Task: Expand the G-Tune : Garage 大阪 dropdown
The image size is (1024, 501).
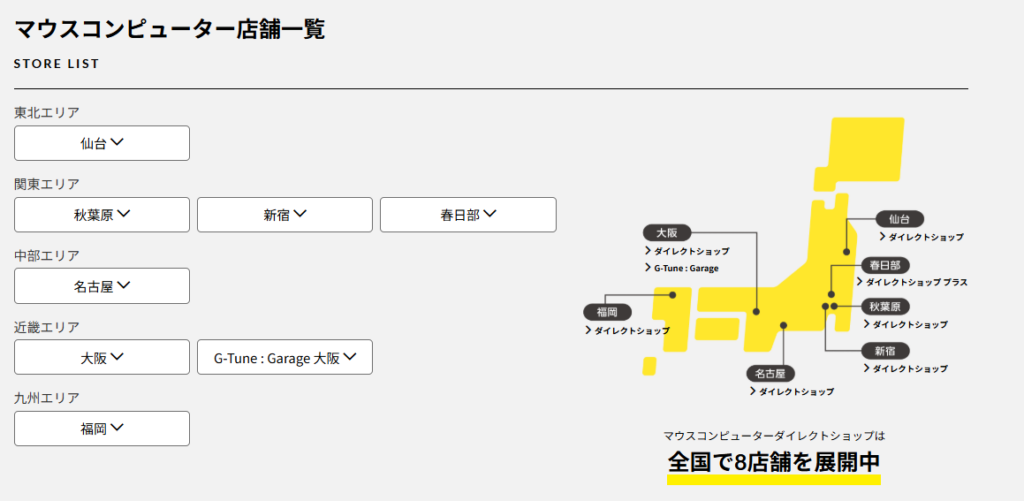Action: pos(285,357)
